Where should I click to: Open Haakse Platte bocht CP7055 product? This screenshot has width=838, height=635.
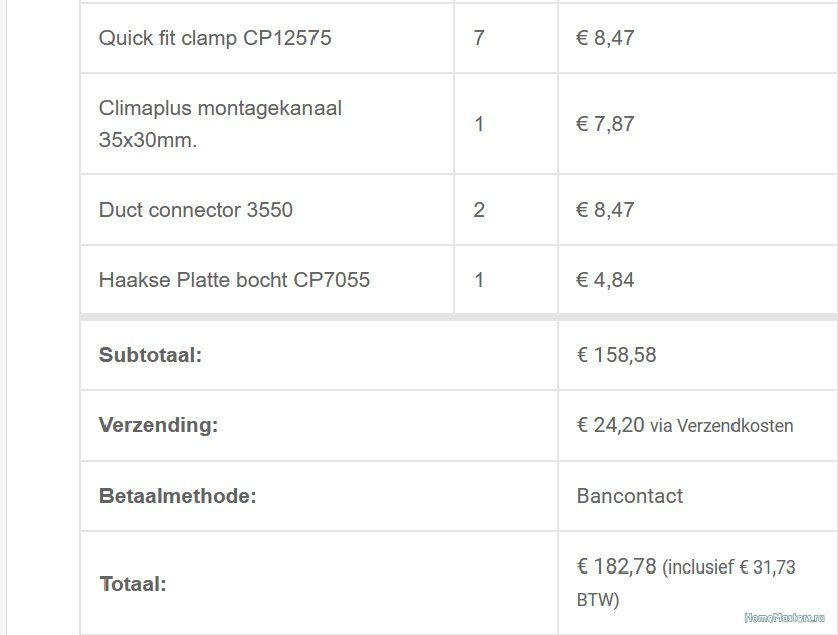click(234, 280)
